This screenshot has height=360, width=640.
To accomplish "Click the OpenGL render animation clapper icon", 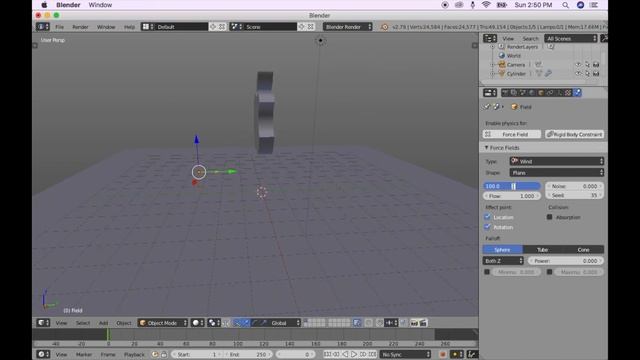I will click(x=423, y=323).
